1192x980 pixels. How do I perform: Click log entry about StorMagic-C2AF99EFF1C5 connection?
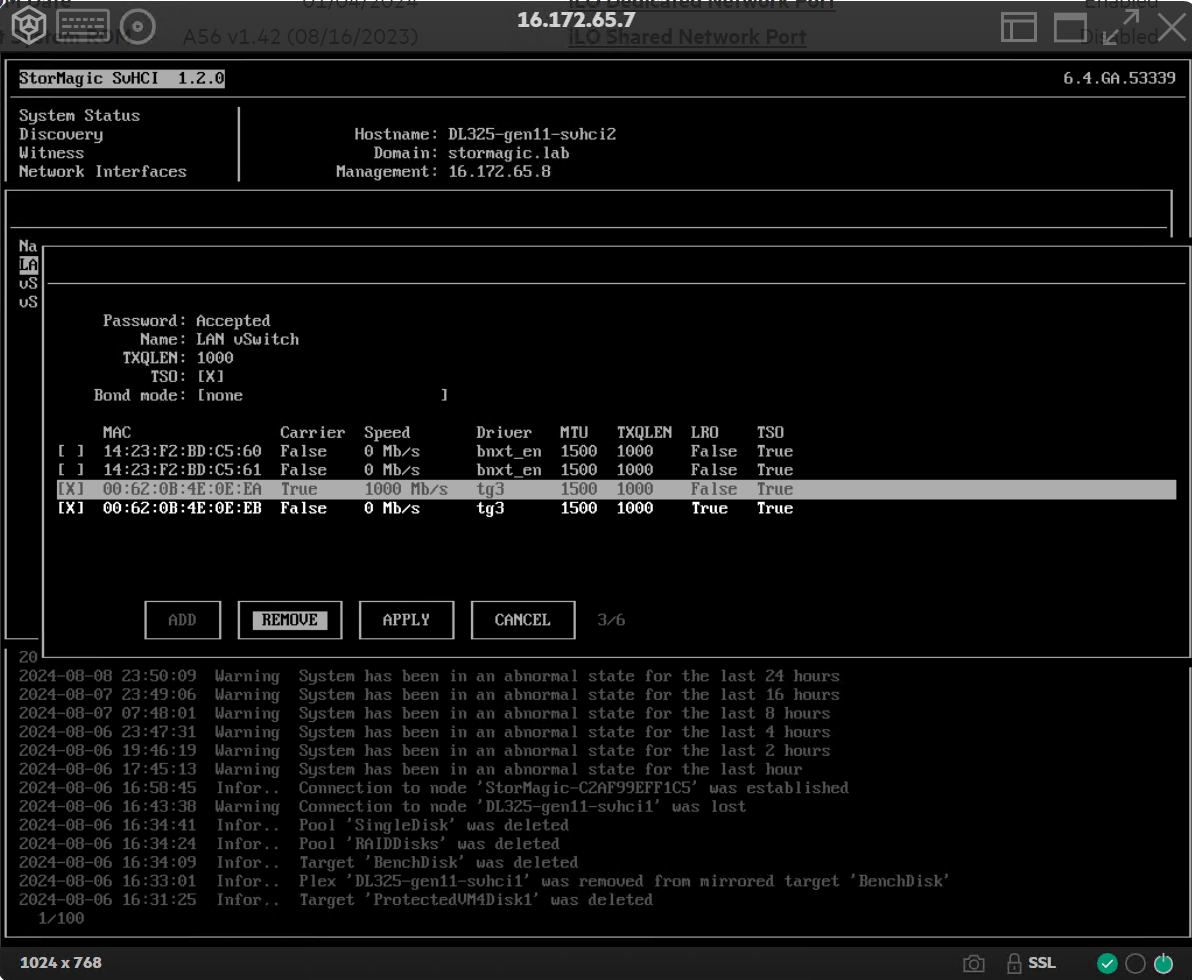point(433,788)
